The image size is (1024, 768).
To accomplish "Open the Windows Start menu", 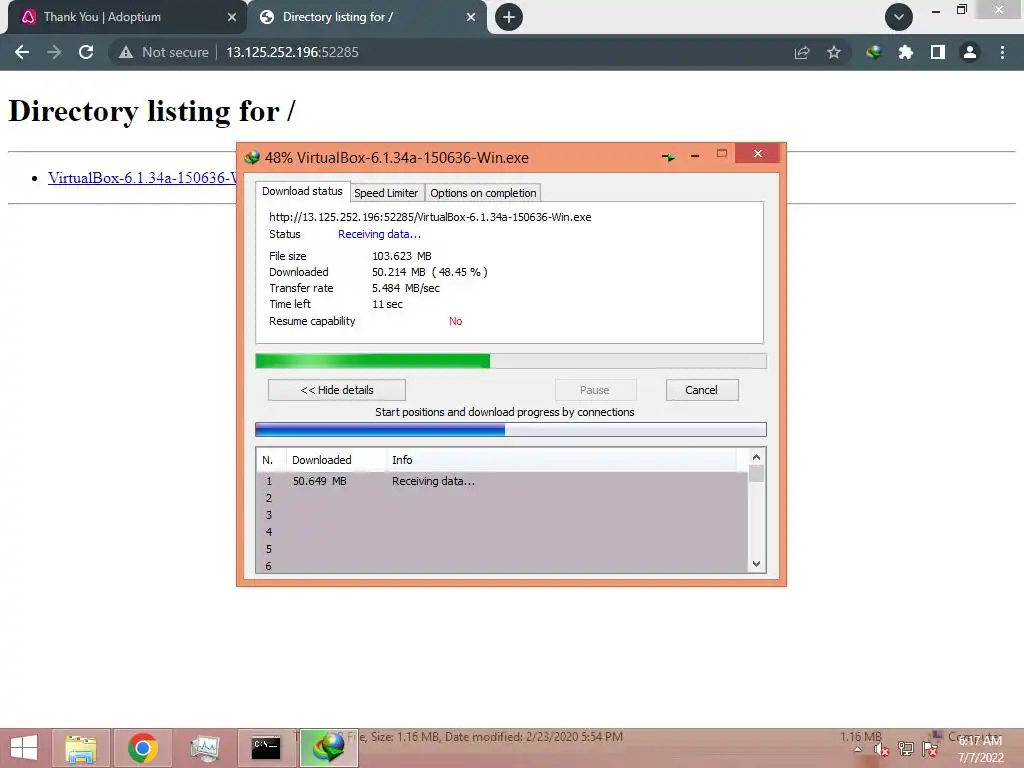I will 24,748.
